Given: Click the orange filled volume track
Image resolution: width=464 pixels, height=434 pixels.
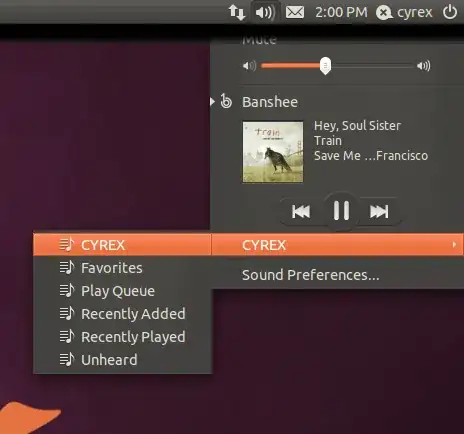Looking at the screenshot, I should [291, 66].
